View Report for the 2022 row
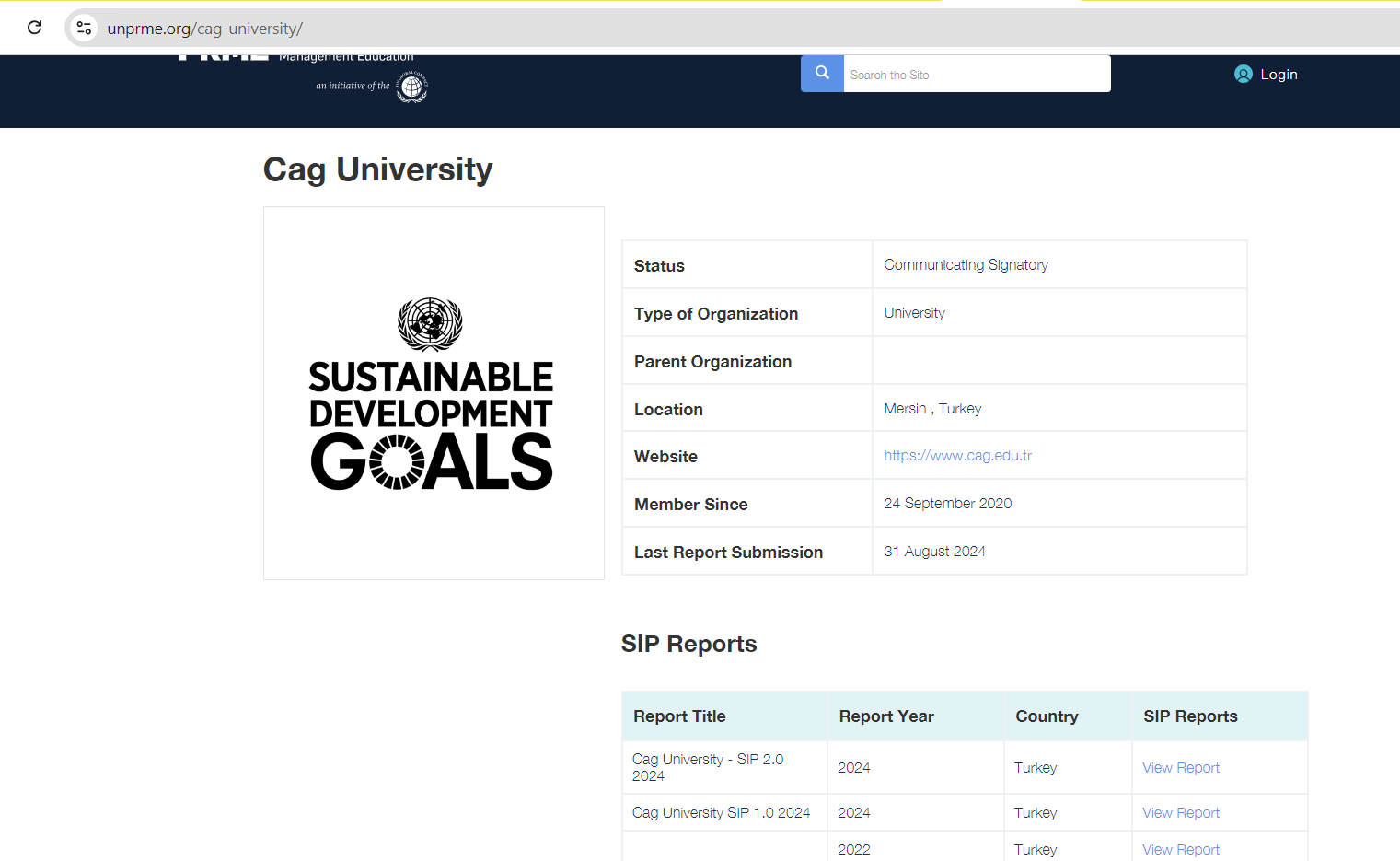This screenshot has height=861, width=1400. [1181, 850]
